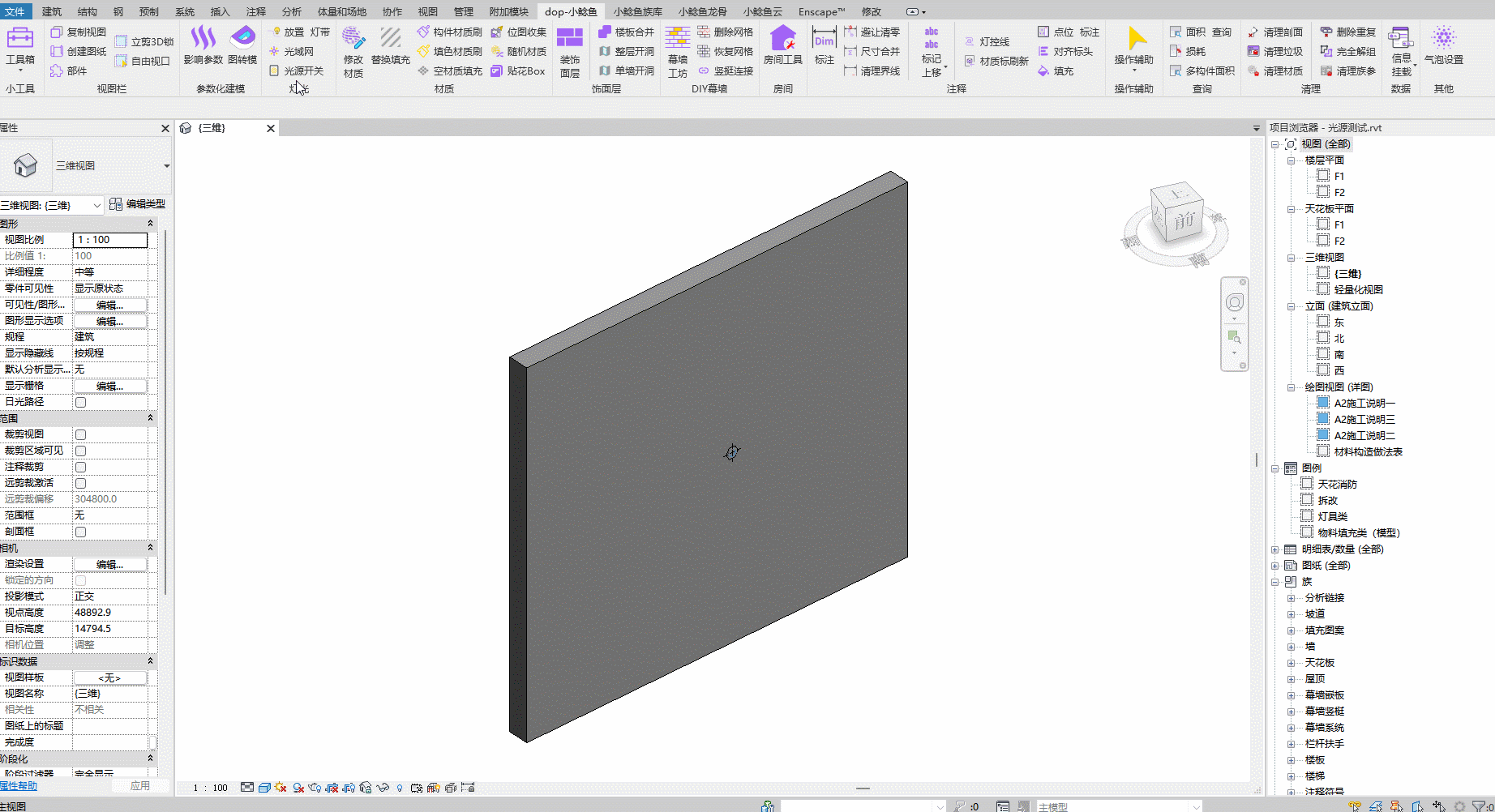1495x812 pixels.
Task: Click the view scale 1 : 100 in view control bar
Action: pyautogui.click(x=210, y=788)
